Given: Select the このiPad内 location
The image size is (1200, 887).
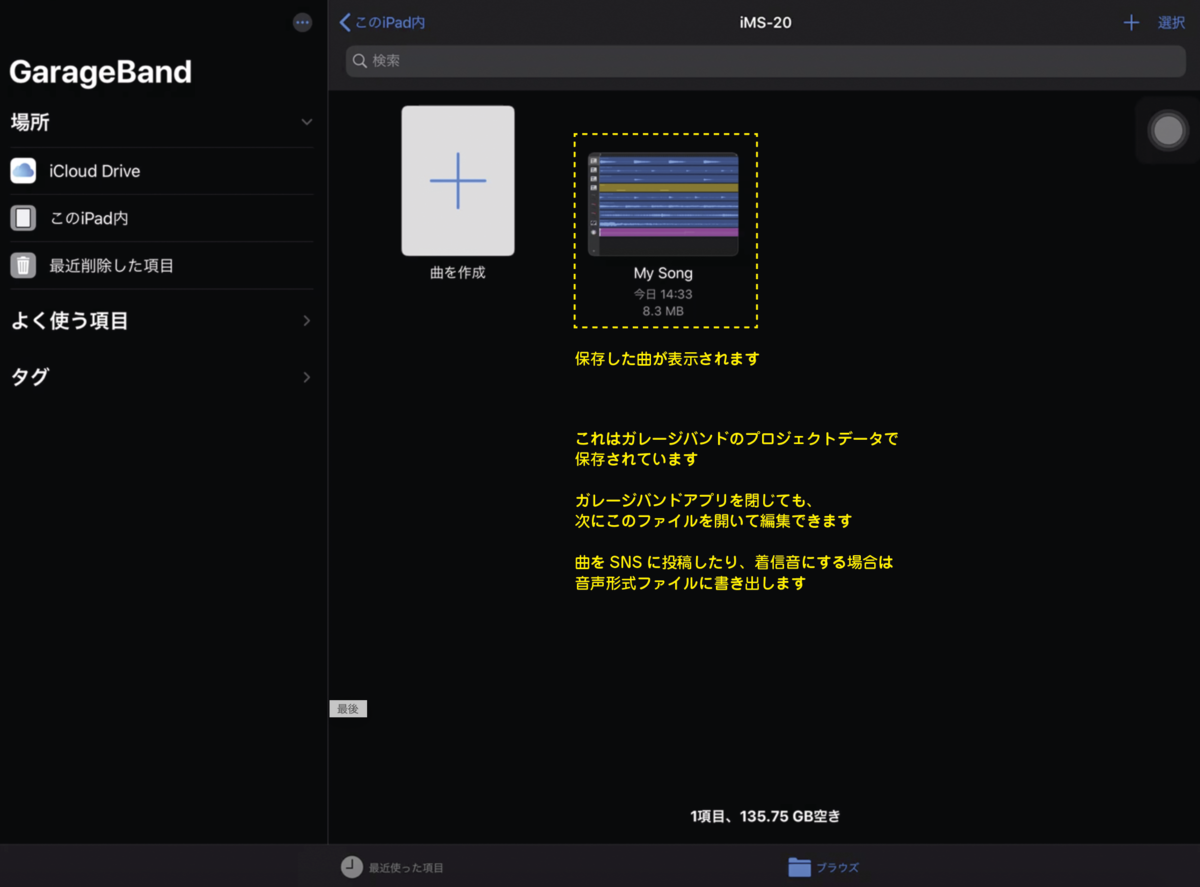Looking at the screenshot, I should (161, 218).
